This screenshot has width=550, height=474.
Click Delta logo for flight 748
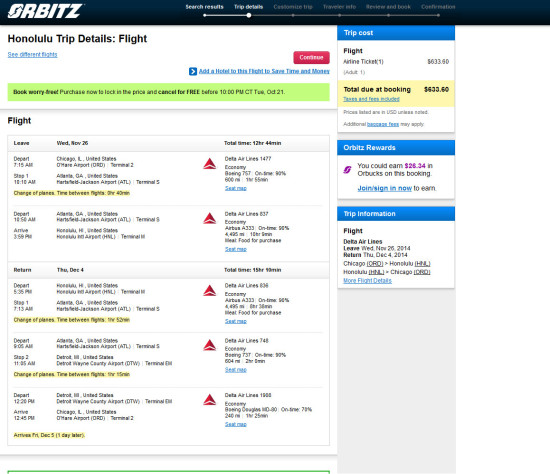point(210,345)
